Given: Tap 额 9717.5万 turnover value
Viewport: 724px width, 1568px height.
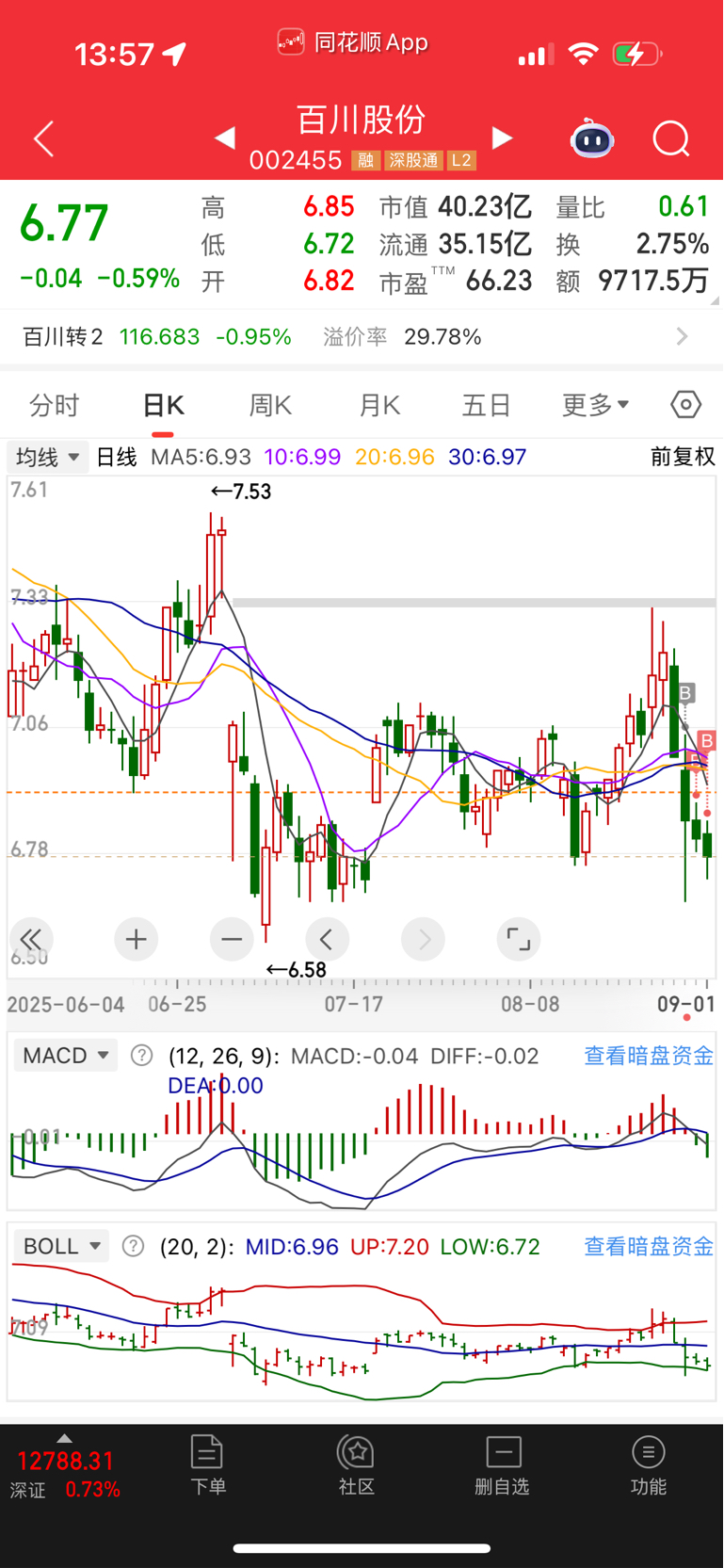Looking at the screenshot, I should (x=653, y=281).
